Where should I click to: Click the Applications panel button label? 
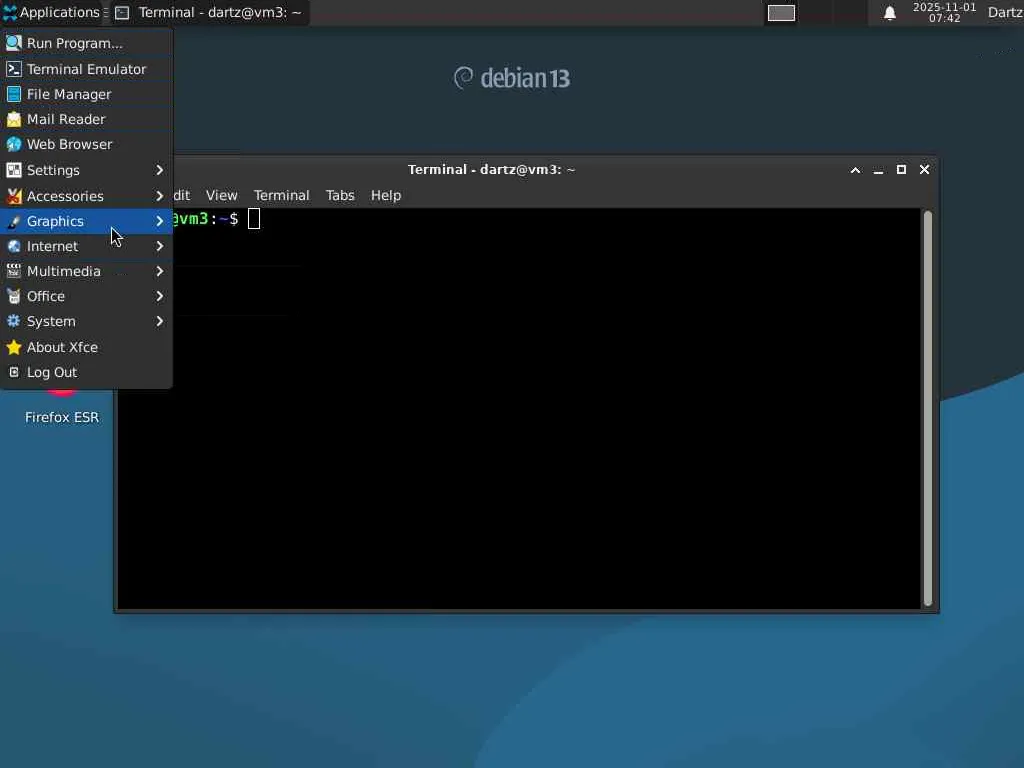(x=59, y=12)
